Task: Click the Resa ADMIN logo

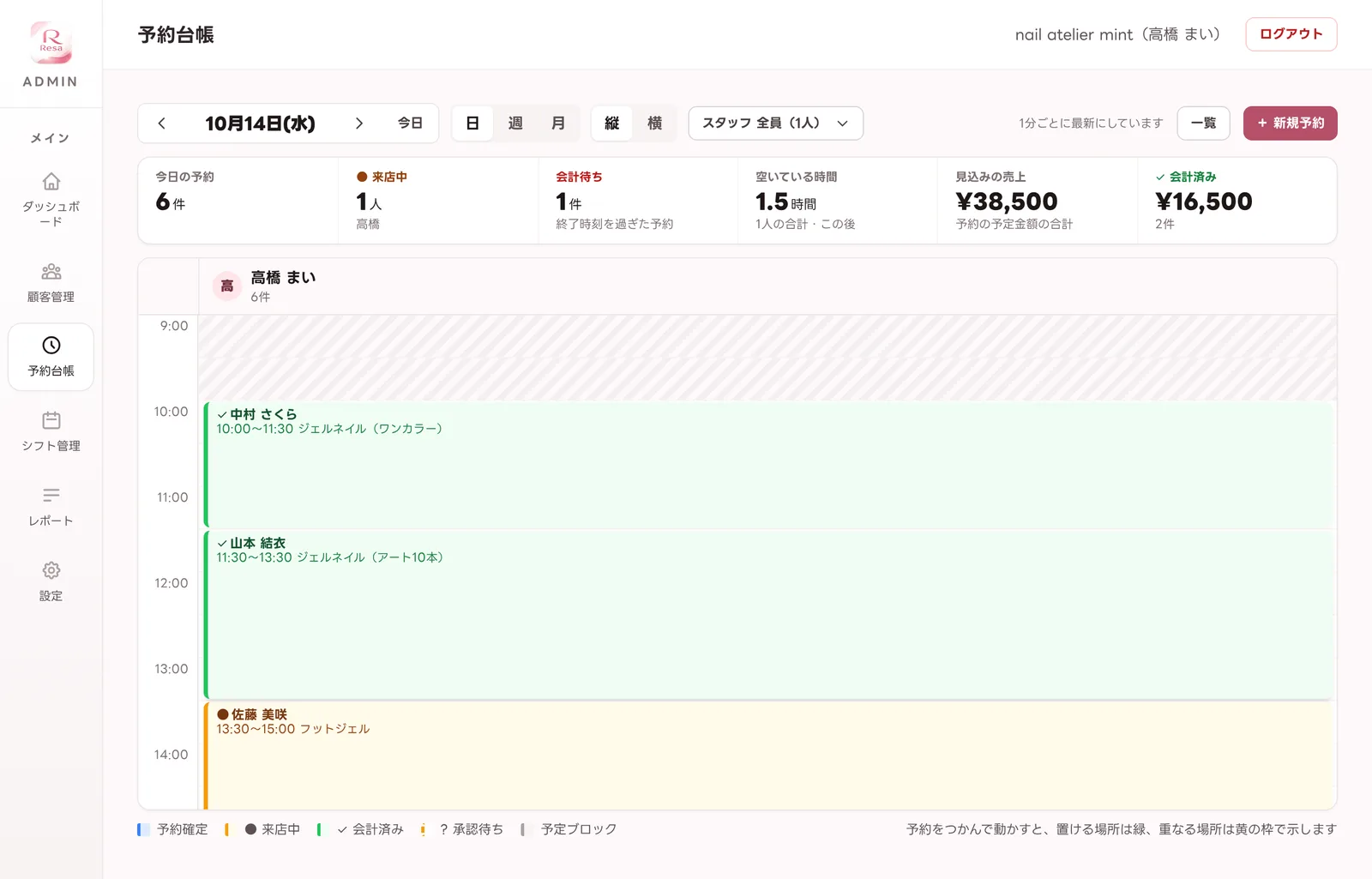Action: tap(51, 54)
